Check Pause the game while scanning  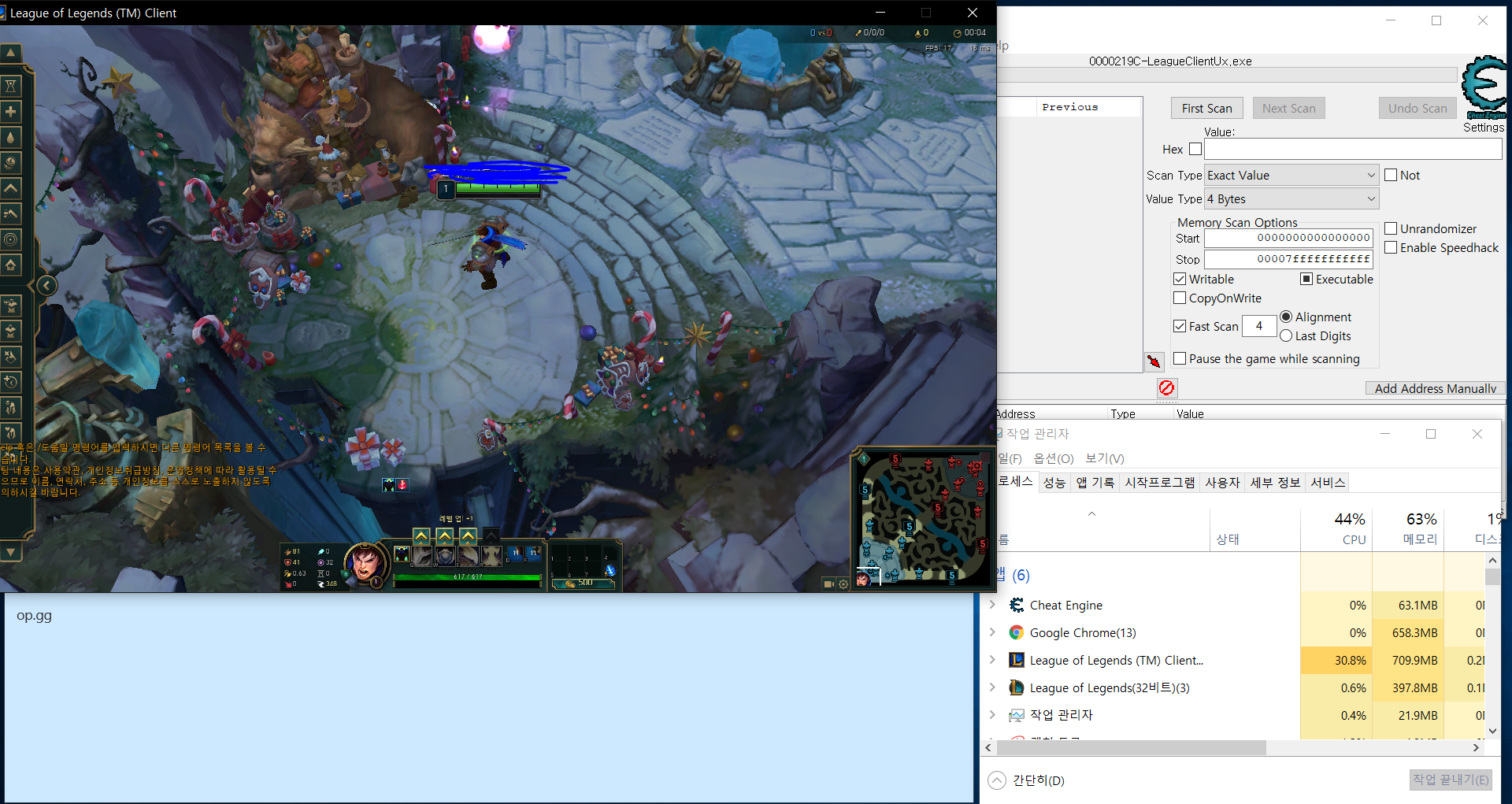(1180, 359)
